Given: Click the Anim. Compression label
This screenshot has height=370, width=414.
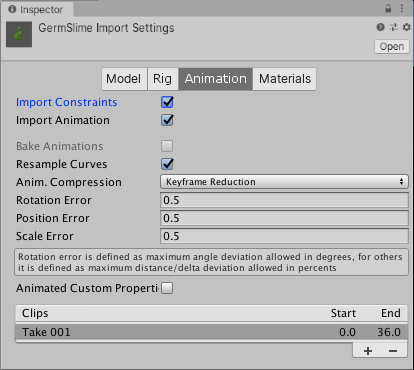Looking at the screenshot, I should point(69,182).
